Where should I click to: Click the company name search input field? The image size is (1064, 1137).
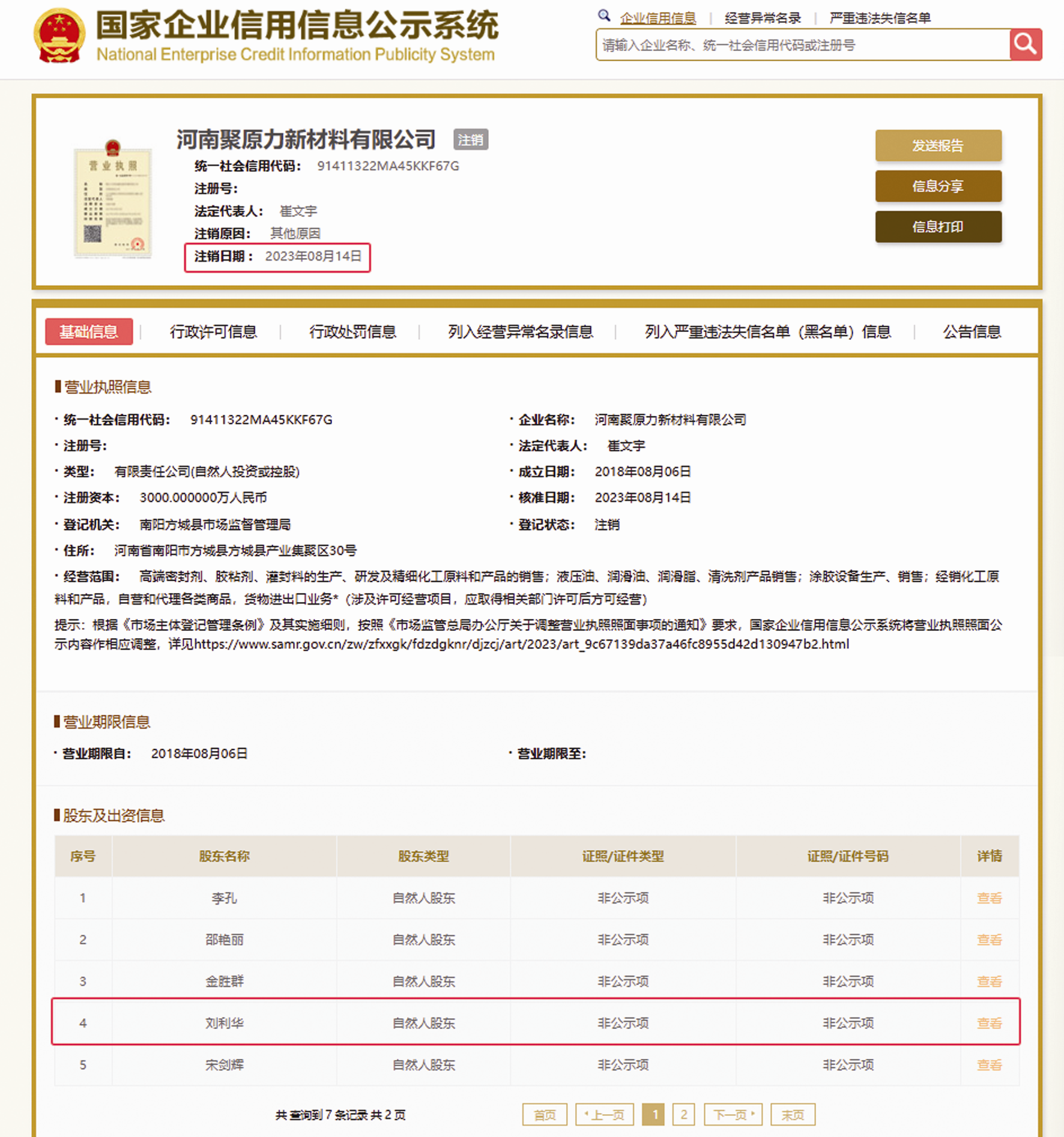coord(802,45)
